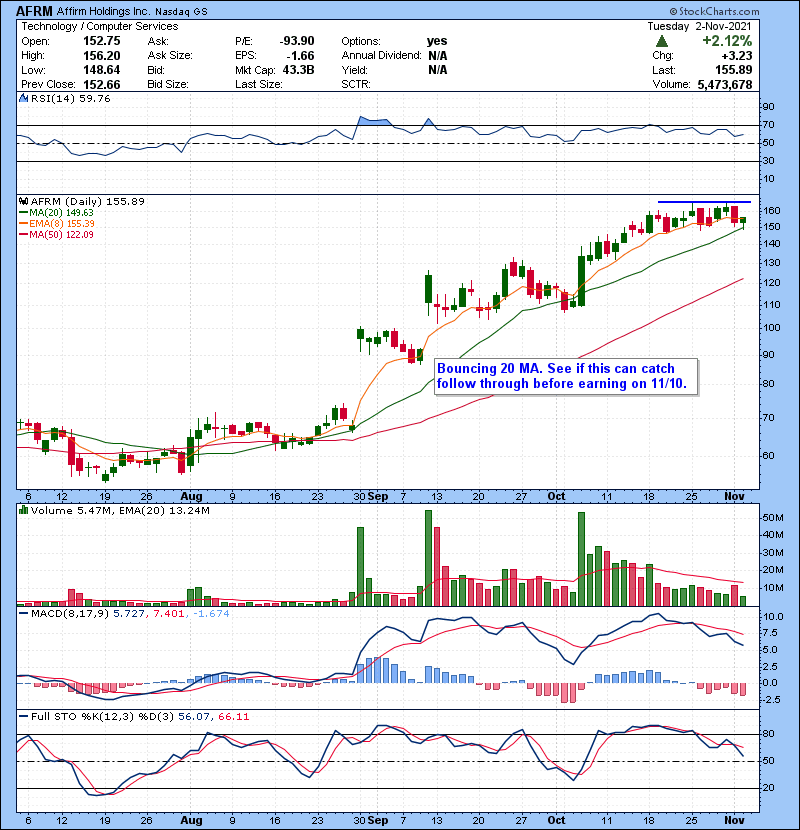This screenshot has height=830, width=800.
Task: Click the Volume panel bar icon
Action: [x=24, y=510]
